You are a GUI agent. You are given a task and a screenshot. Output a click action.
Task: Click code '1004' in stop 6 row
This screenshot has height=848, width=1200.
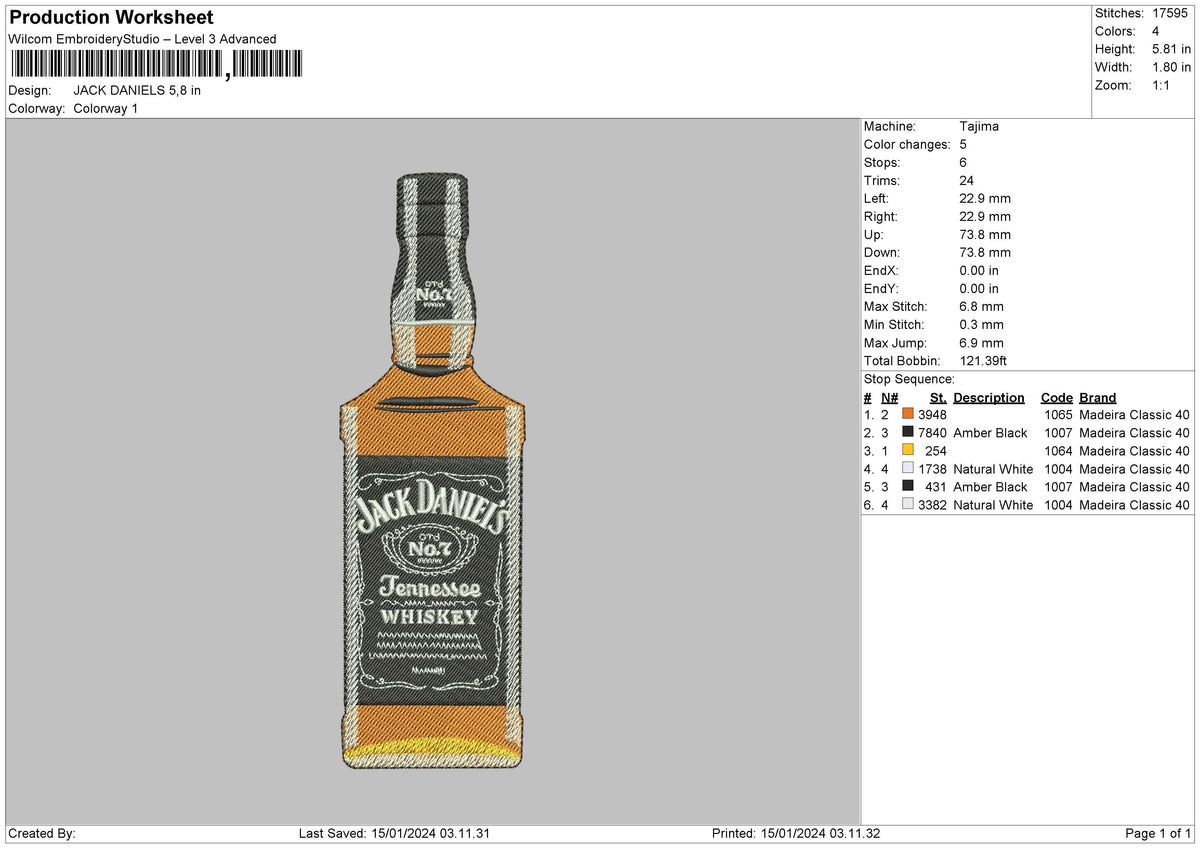pyautogui.click(x=1058, y=504)
